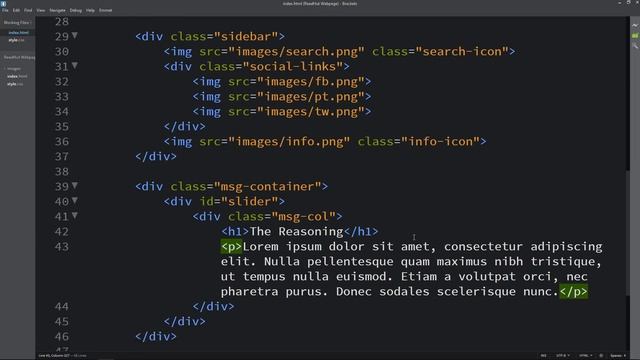
Task: Click "images/tw.png" on line 34
Action: click(311, 111)
